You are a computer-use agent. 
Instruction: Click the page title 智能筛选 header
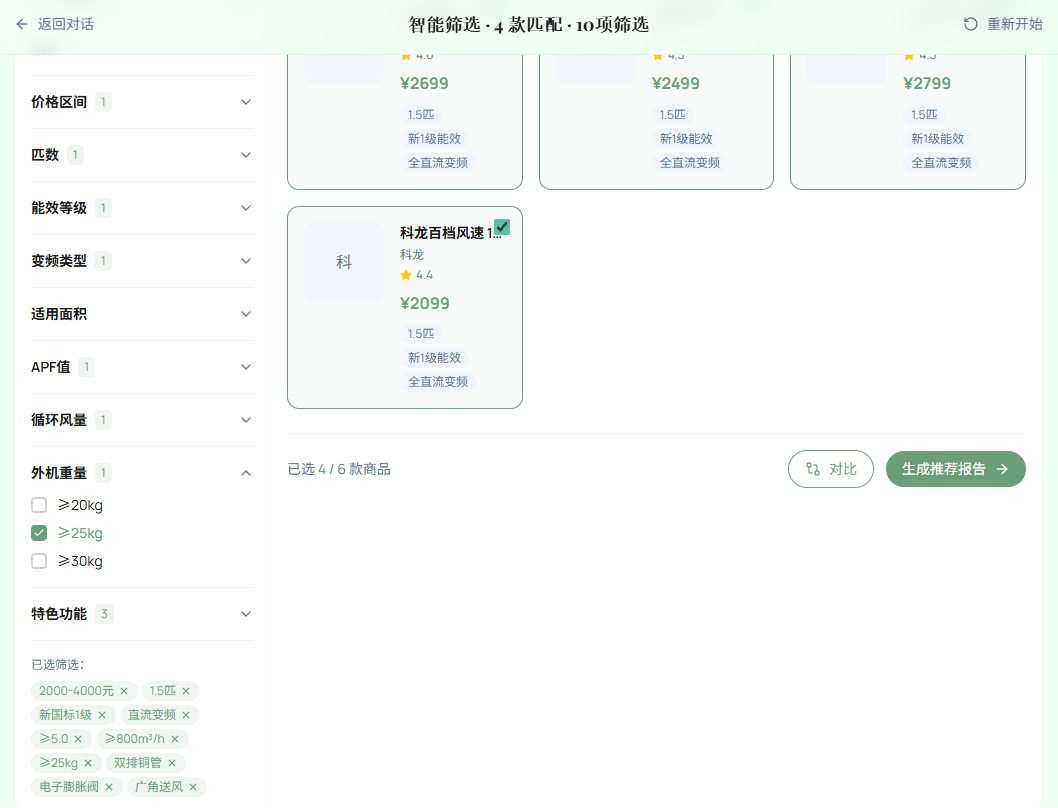(x=529, y=25)
